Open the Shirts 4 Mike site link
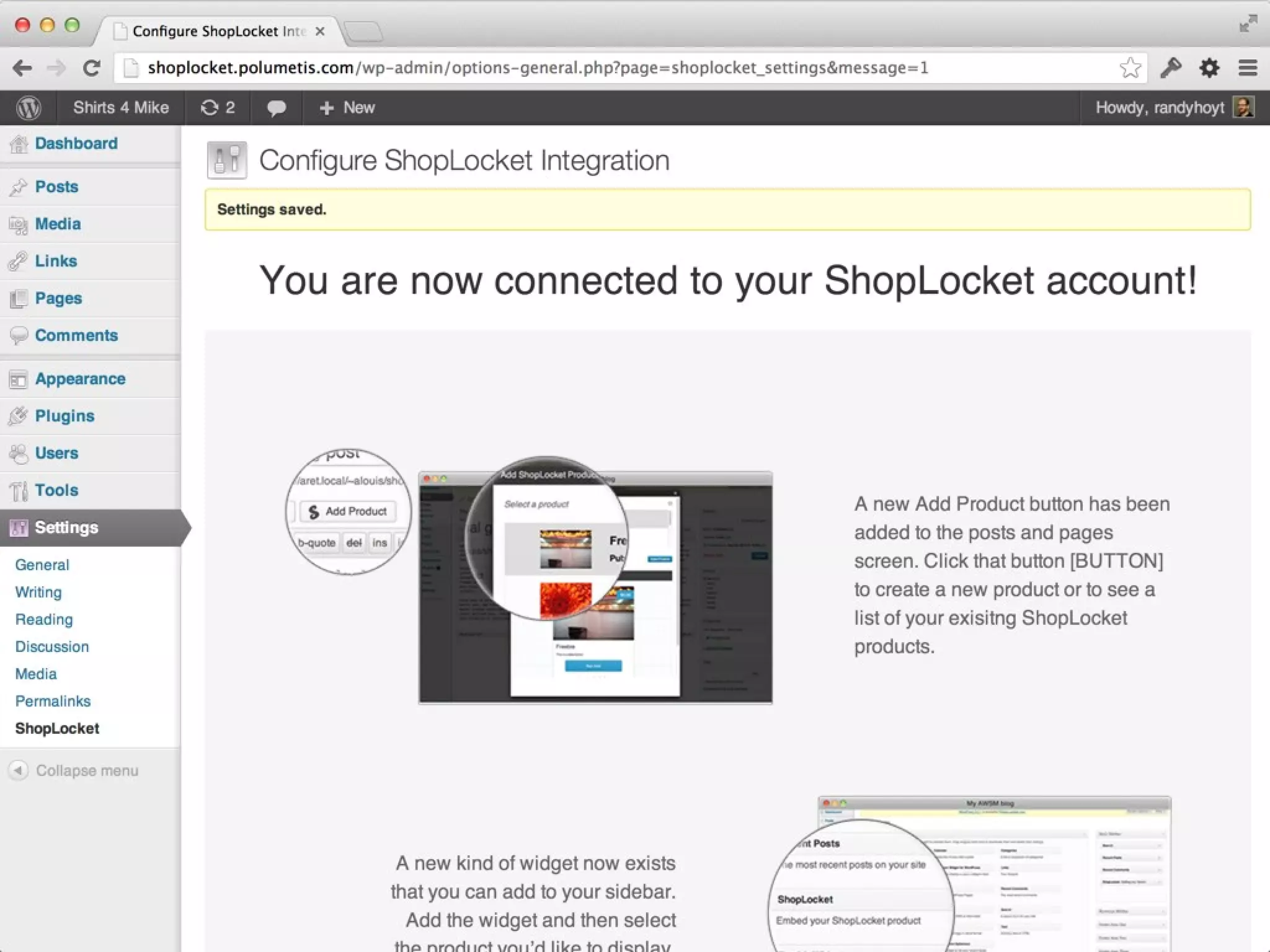 click(x=121, y=108)
